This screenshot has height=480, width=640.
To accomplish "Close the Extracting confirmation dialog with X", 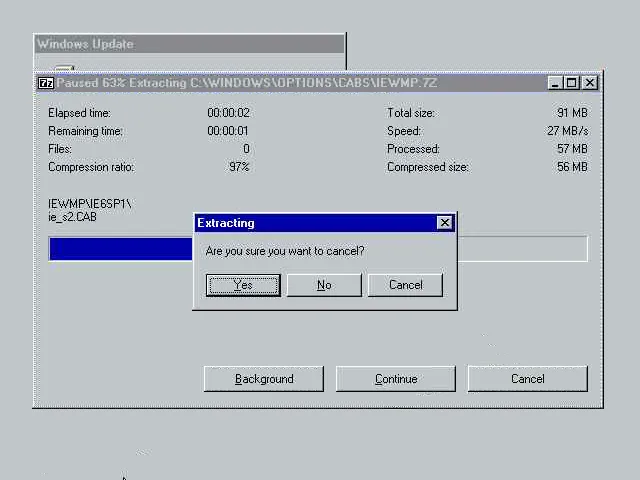I will click(444, 223).
